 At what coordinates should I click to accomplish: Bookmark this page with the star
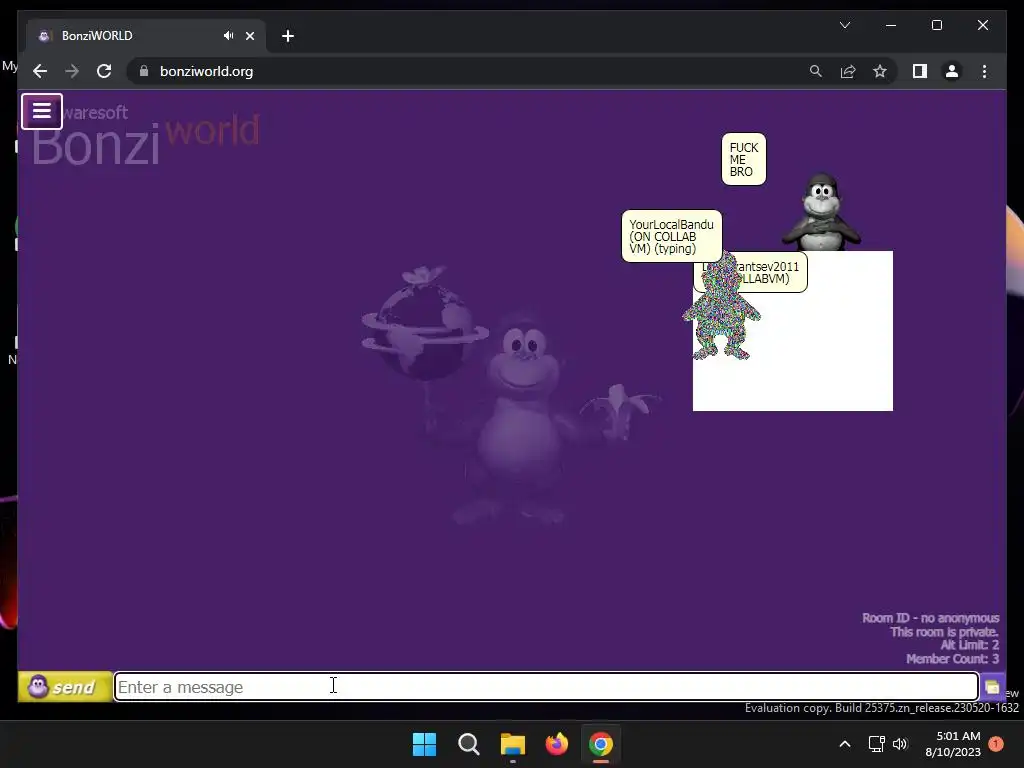[x=880, y=71]
